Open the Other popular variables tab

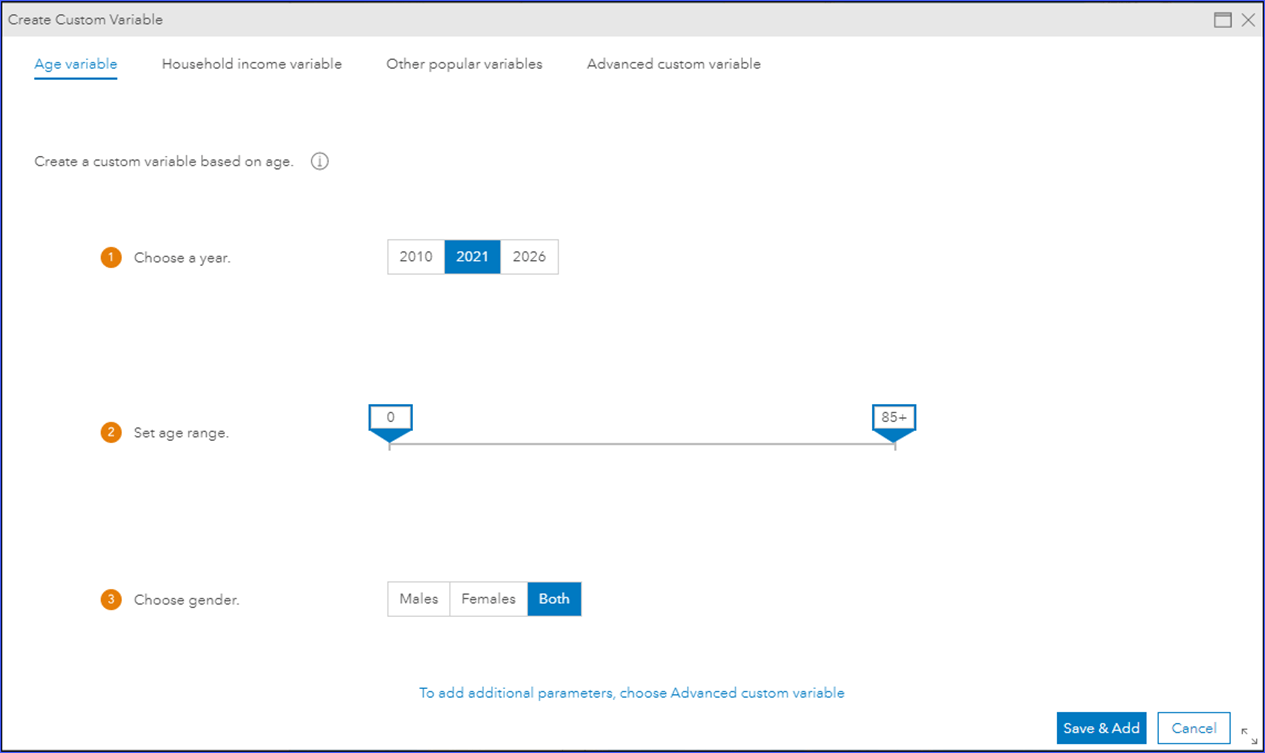tap(464, 63)
